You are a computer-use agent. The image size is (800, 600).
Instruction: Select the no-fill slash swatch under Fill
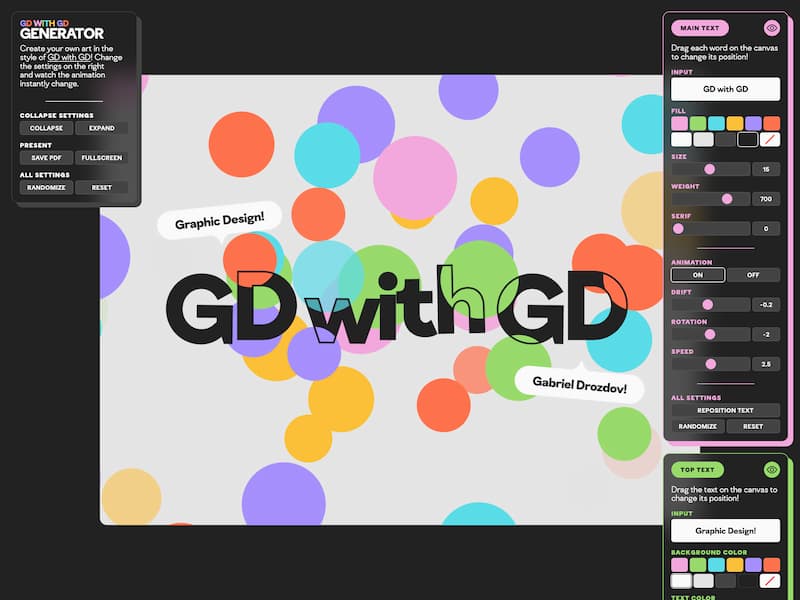pos(771,140)
